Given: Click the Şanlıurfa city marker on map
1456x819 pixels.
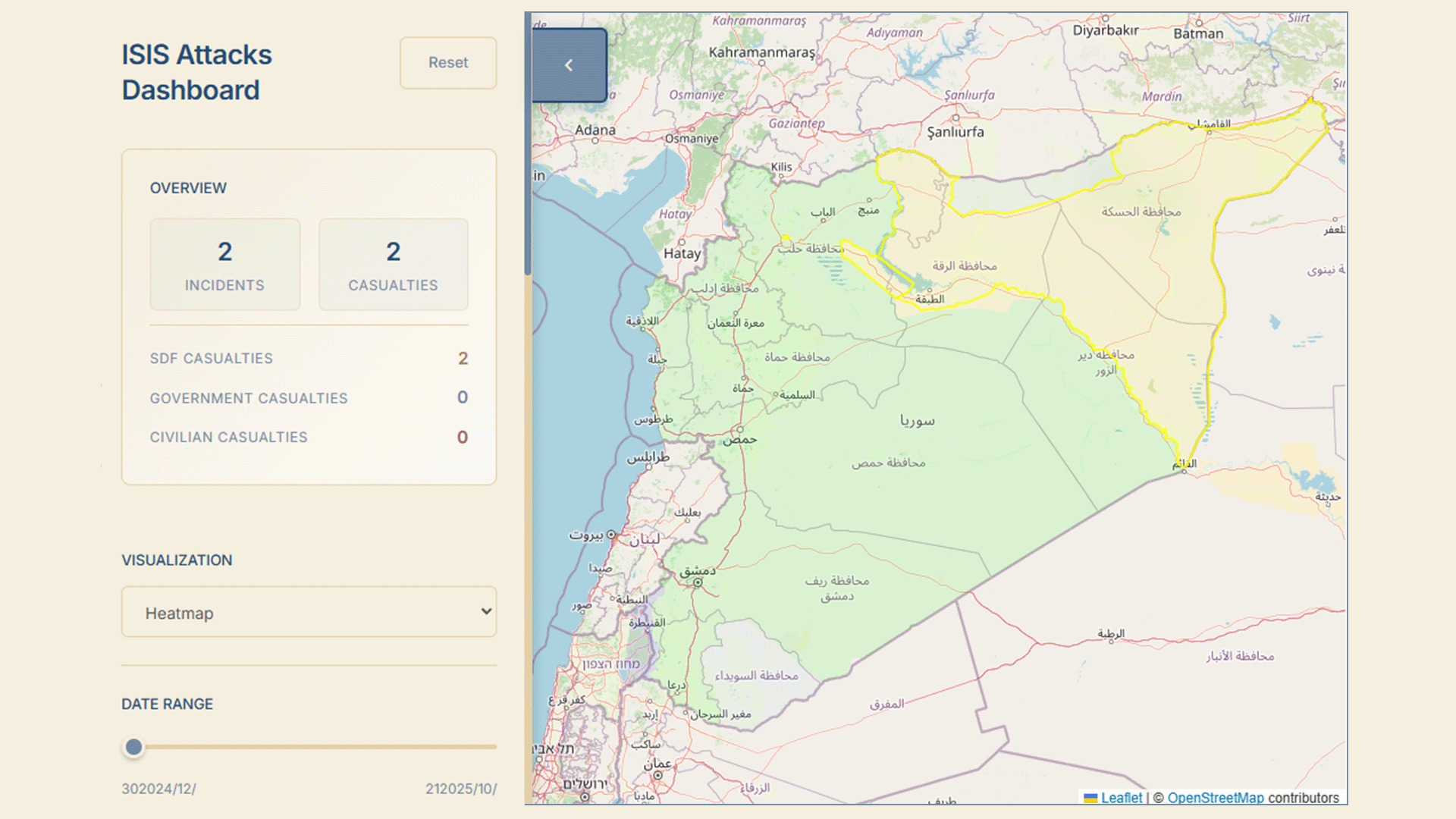Looking at the screenshot, I should coord(955,118).
